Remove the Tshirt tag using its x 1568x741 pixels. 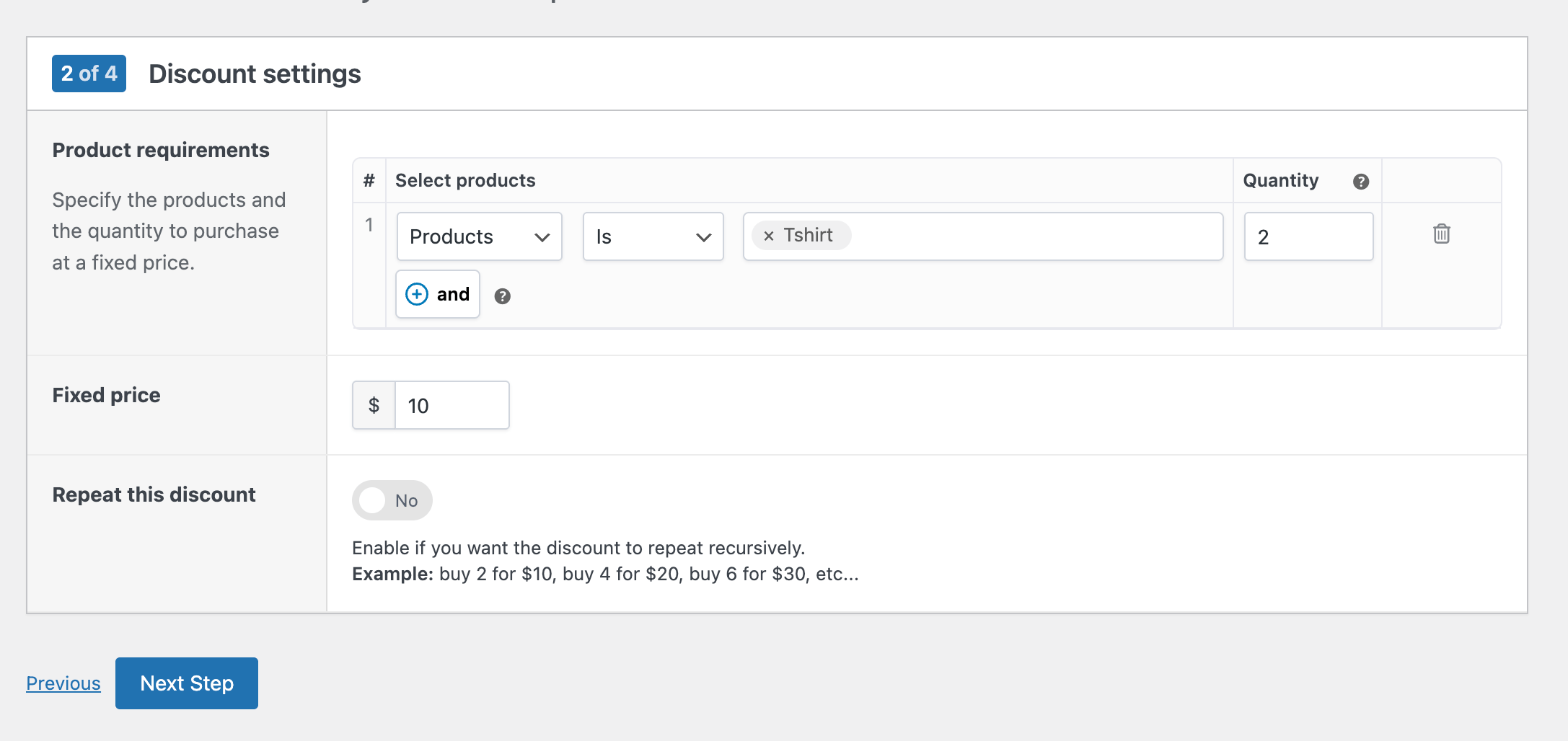(x=768, y=236)
